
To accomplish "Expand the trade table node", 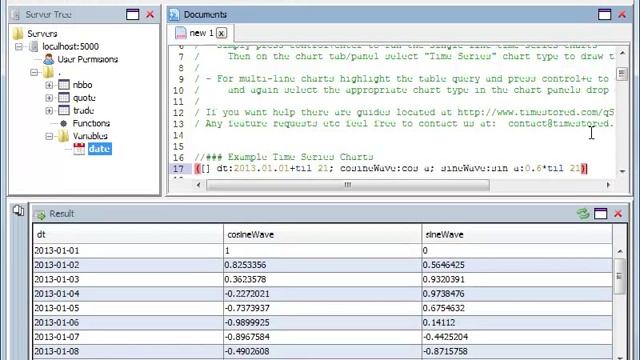I will [49, 111].
